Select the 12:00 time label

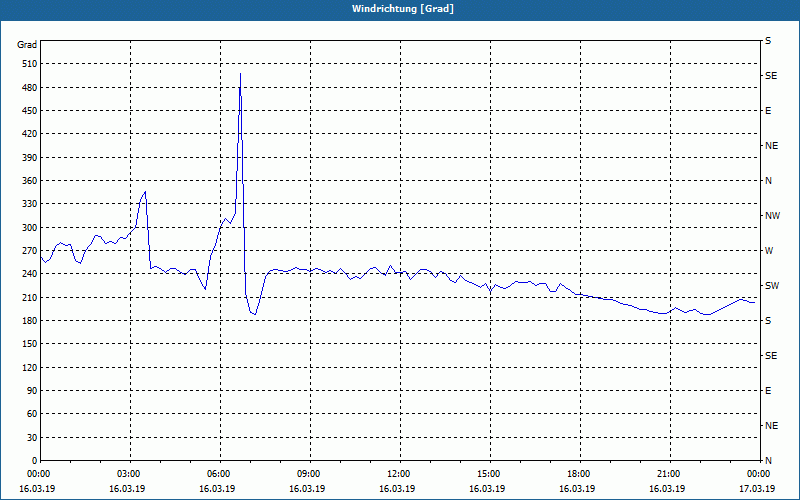tap(397, 474)
